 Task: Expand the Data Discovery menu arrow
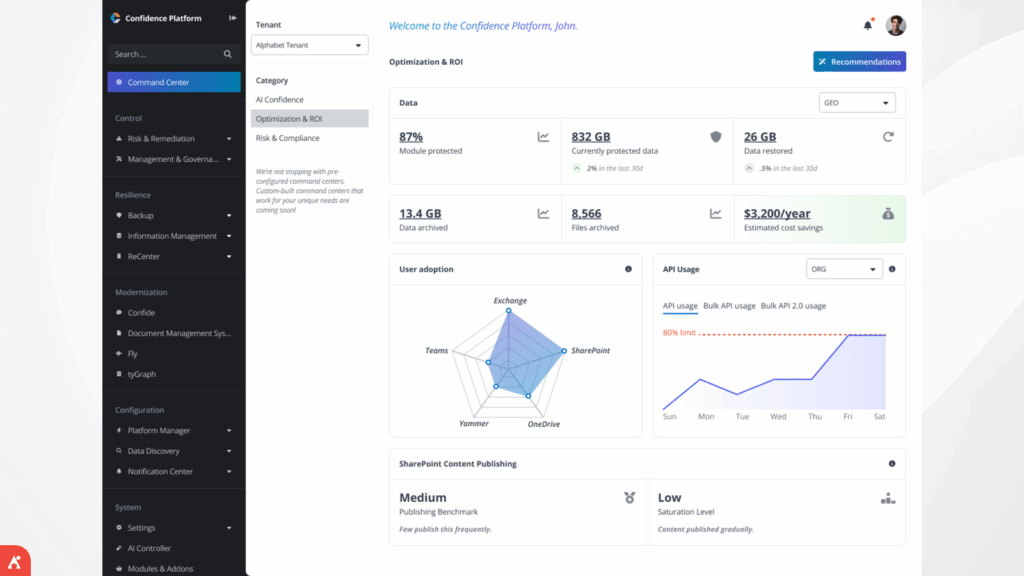[229, 451]
